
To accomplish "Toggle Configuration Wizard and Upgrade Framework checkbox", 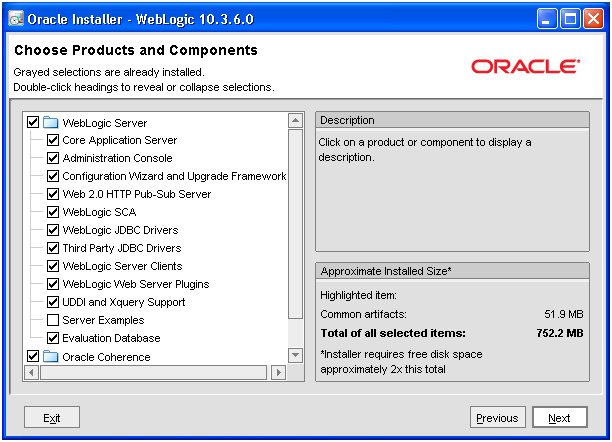I will click(53, 176).
